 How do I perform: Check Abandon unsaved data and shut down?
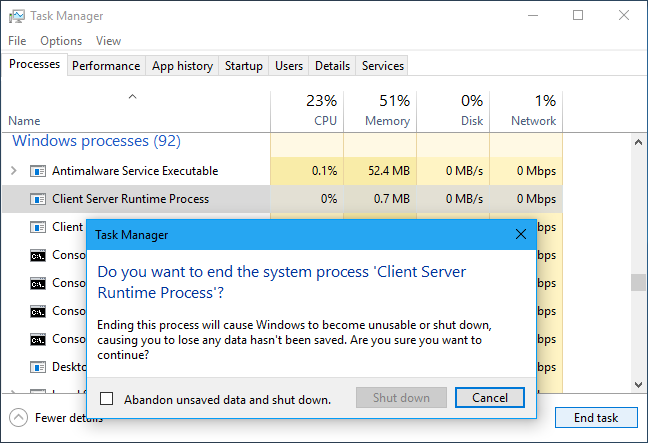point(107,398)
